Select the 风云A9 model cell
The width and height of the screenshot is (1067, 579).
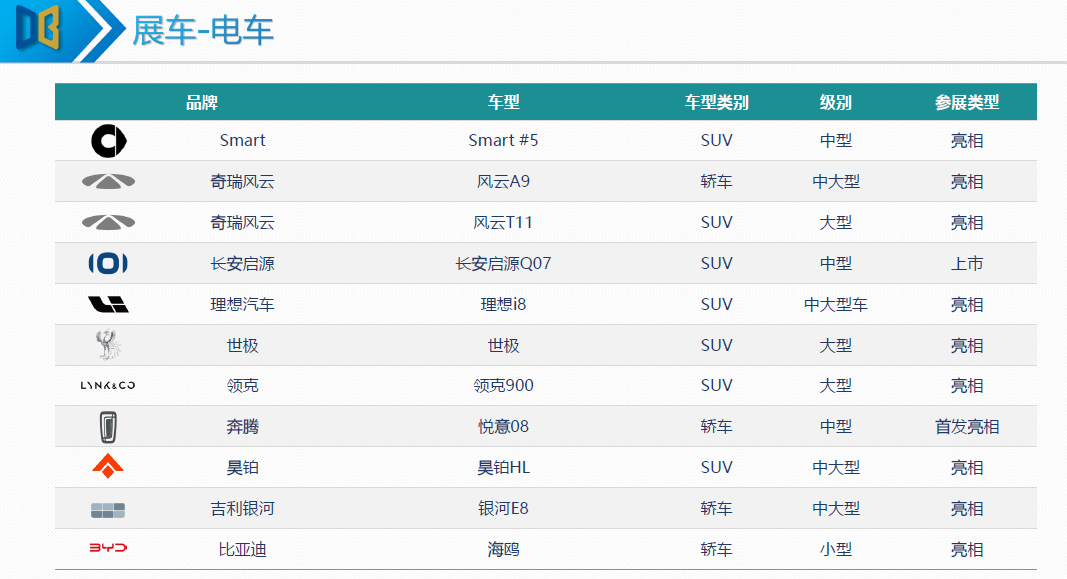(504, 182)
